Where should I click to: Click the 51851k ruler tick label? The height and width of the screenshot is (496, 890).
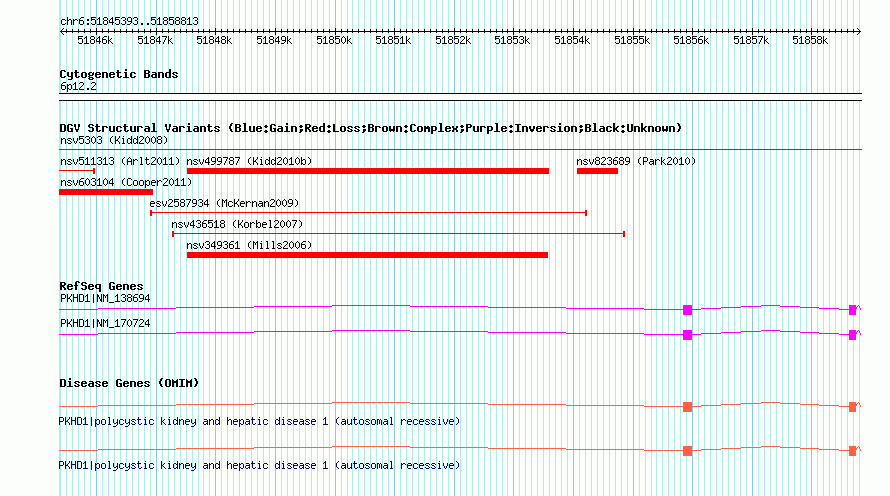[393, 41]
